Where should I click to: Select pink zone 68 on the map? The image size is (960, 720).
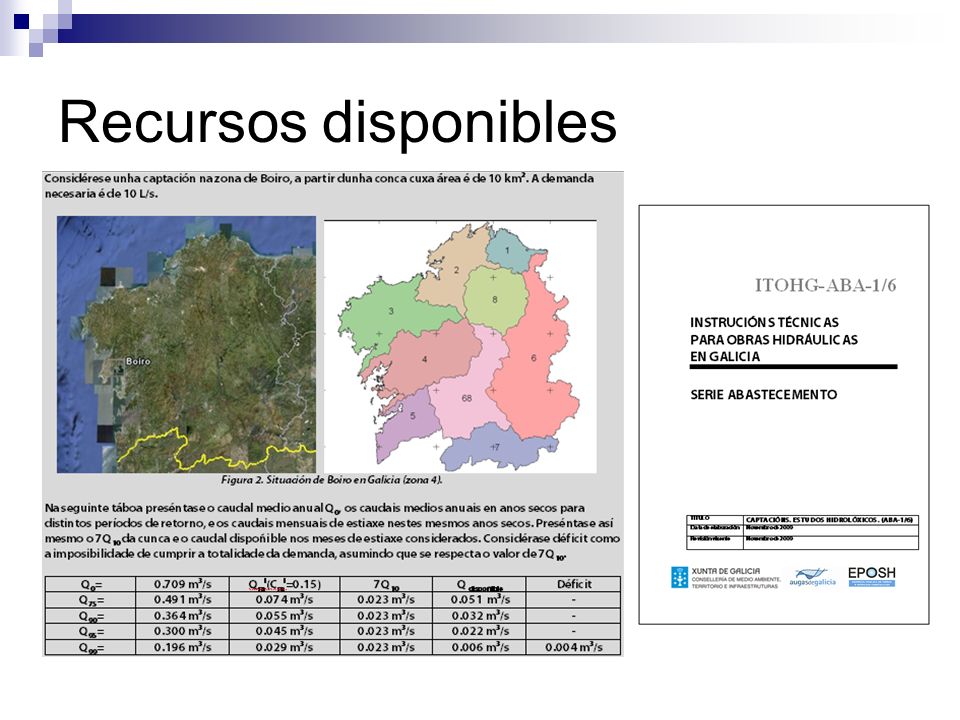click(x=467, y=398)
